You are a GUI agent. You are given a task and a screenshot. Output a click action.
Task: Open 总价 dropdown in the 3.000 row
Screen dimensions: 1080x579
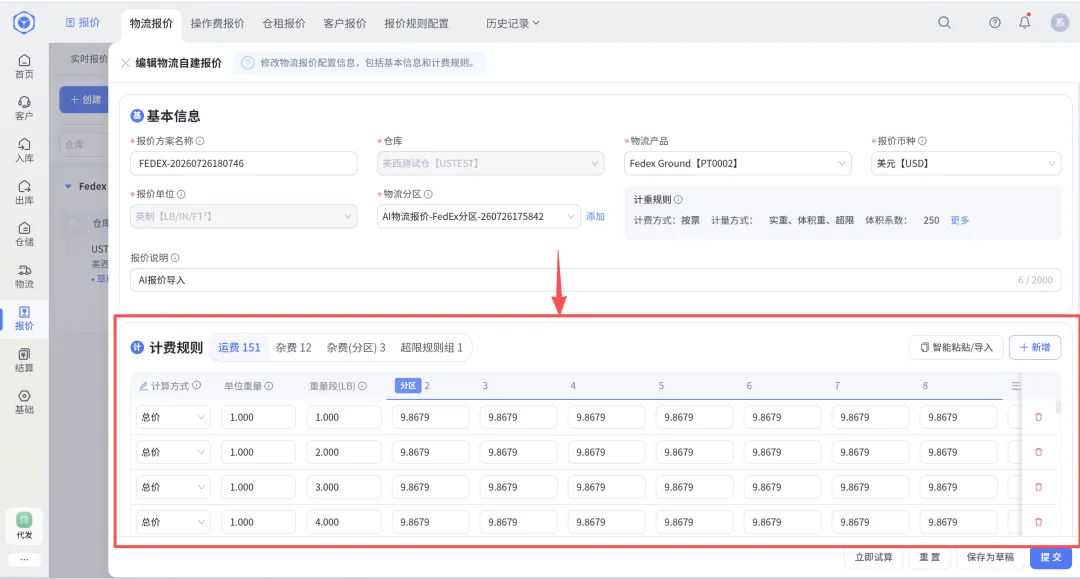173,487
